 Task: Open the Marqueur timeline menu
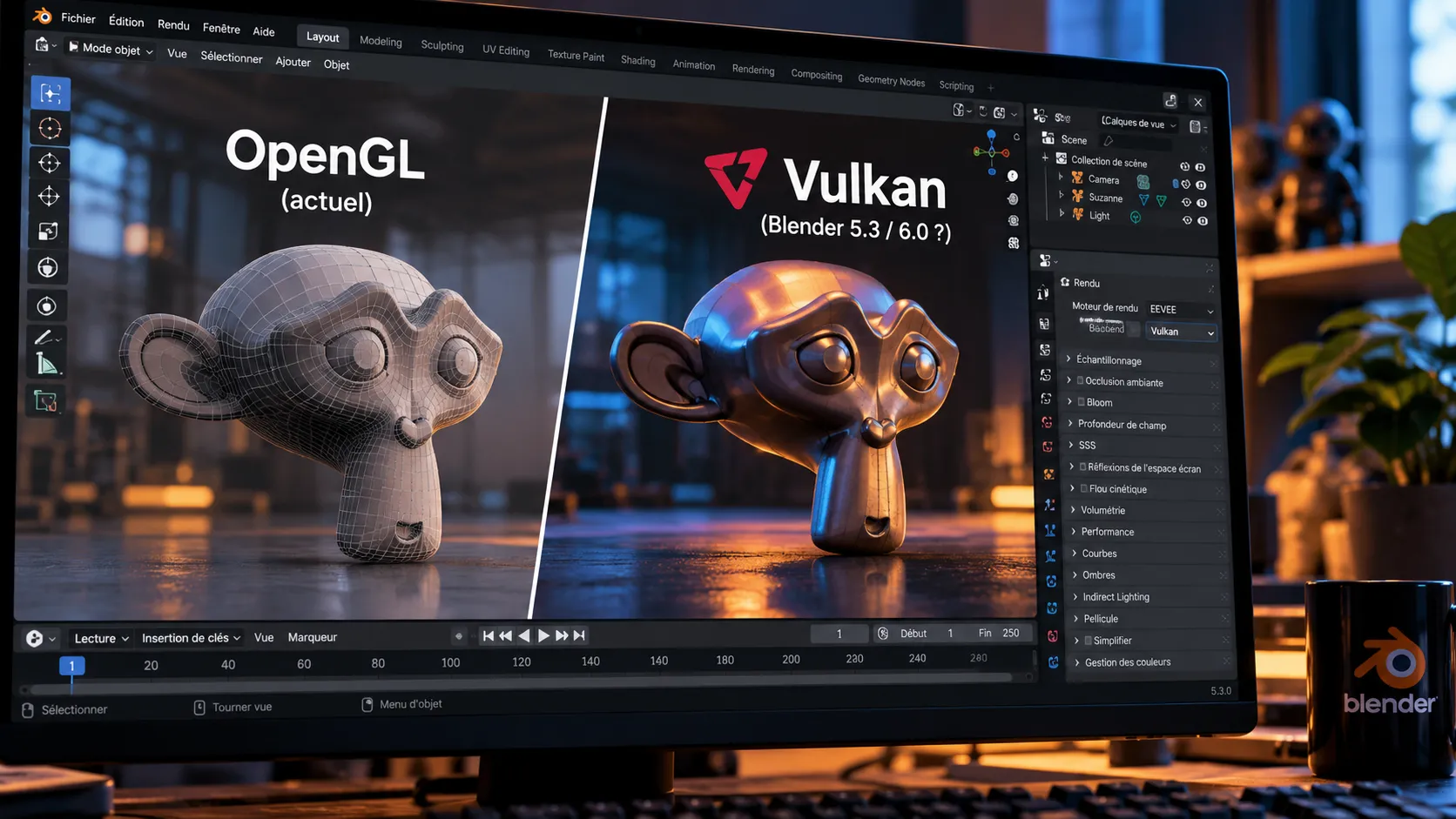pos(313,637)
